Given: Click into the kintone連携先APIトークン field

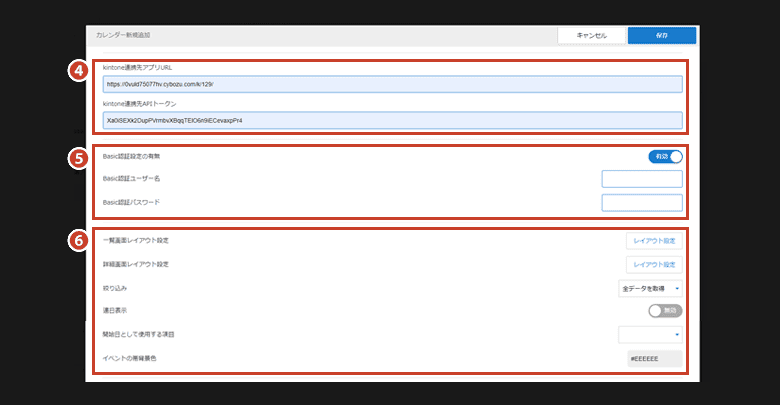Looking at the screenshot, I should 392,120.
